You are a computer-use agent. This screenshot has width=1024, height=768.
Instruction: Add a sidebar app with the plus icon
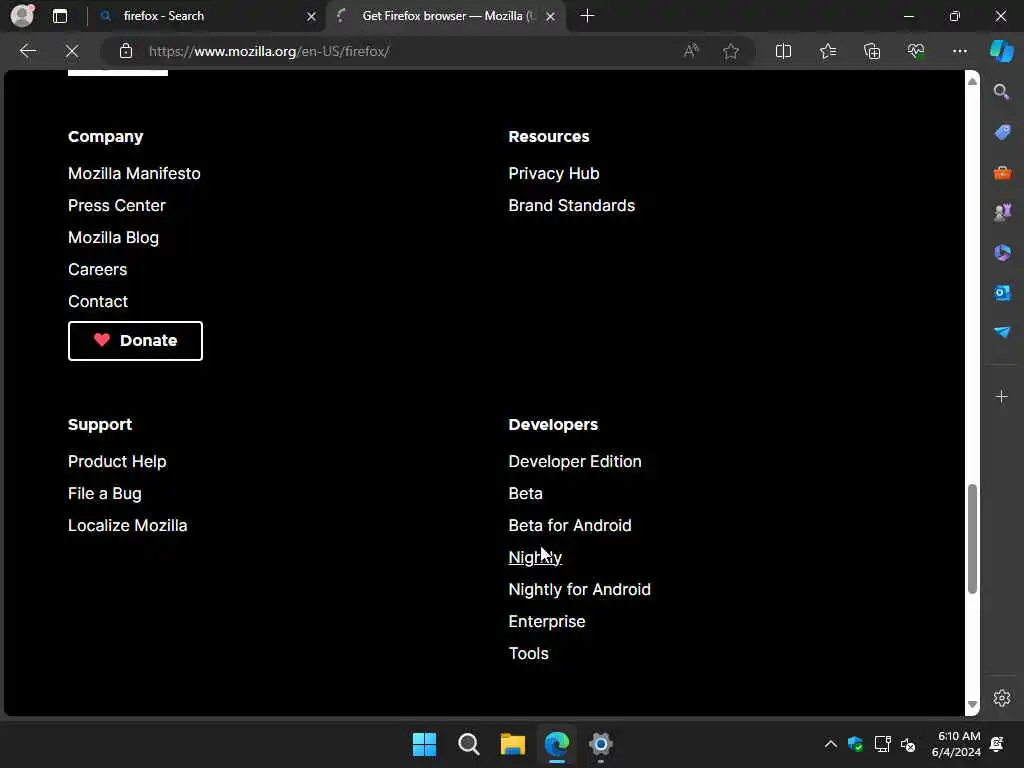[1002, 396]
